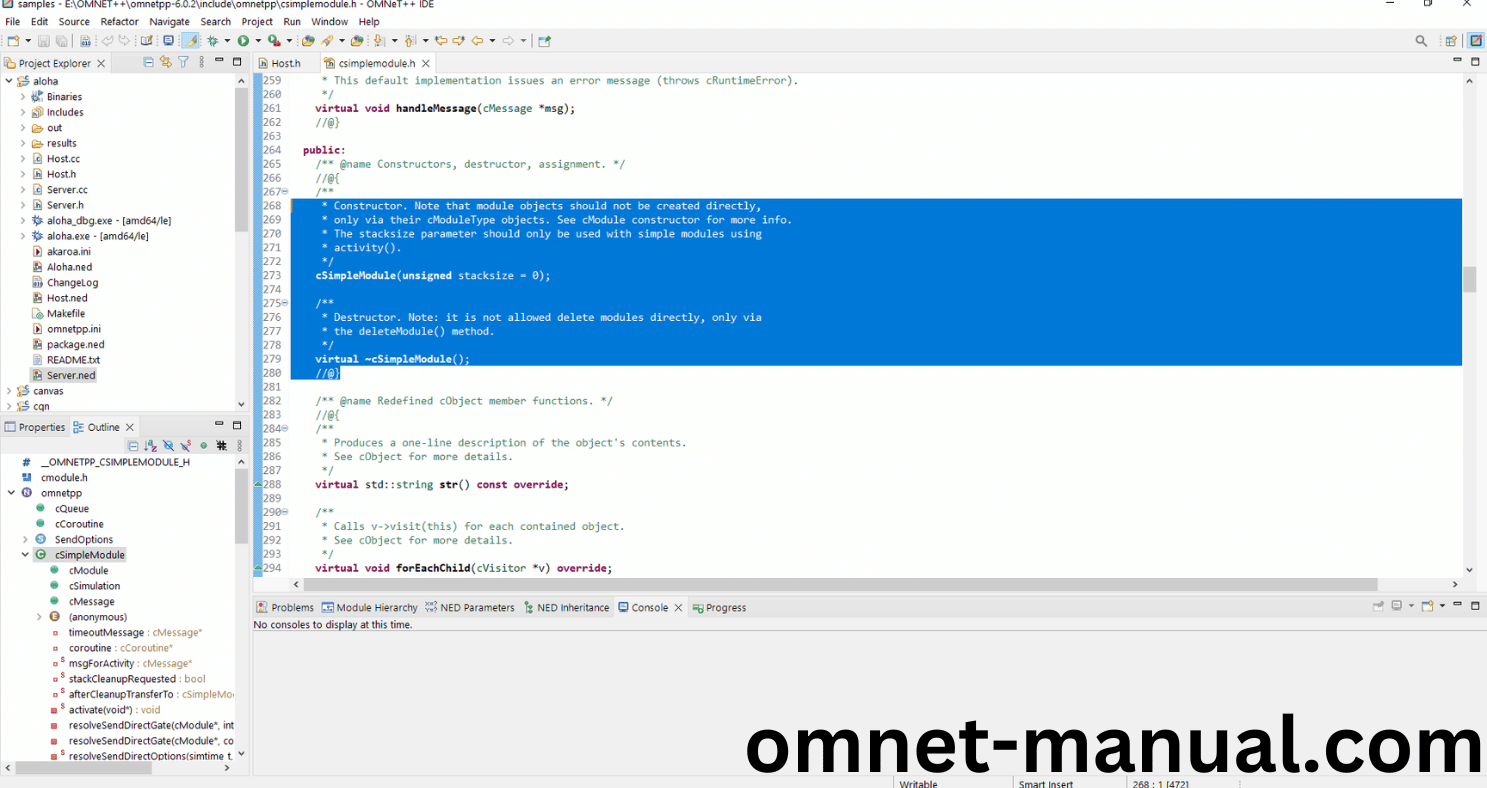The height and width of the screenshot is (788, 1487).
Task: Select omnetpp.ini in Project Explorer
Action: pyautogui.click(x=73, y=329)
